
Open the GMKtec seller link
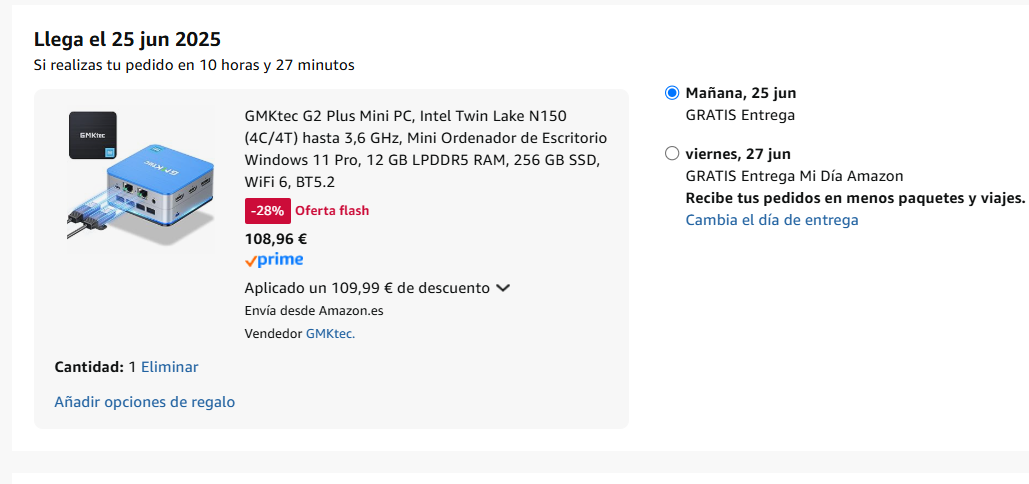[x=330, y=333]
